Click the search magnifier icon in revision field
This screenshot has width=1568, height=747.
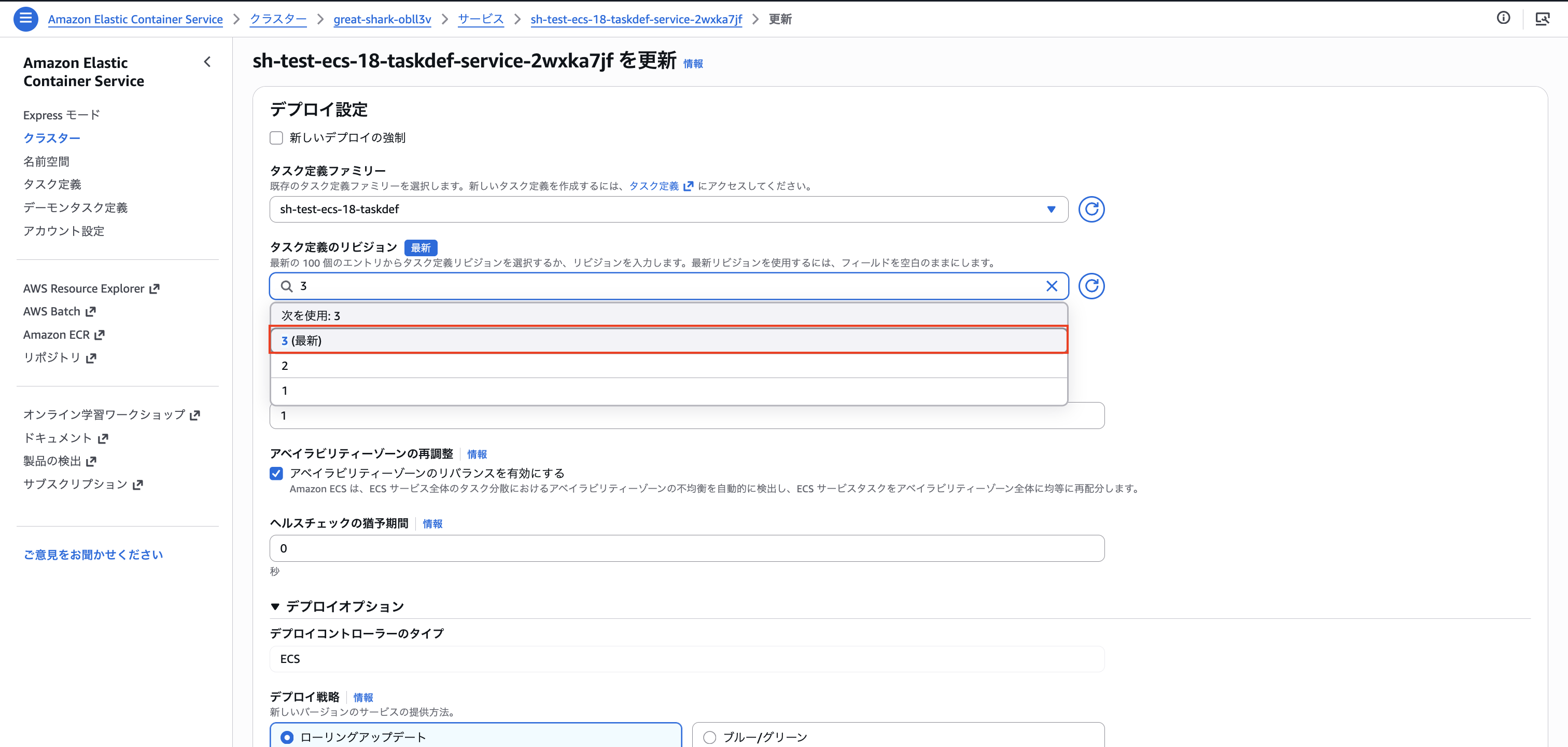(287, 286)
